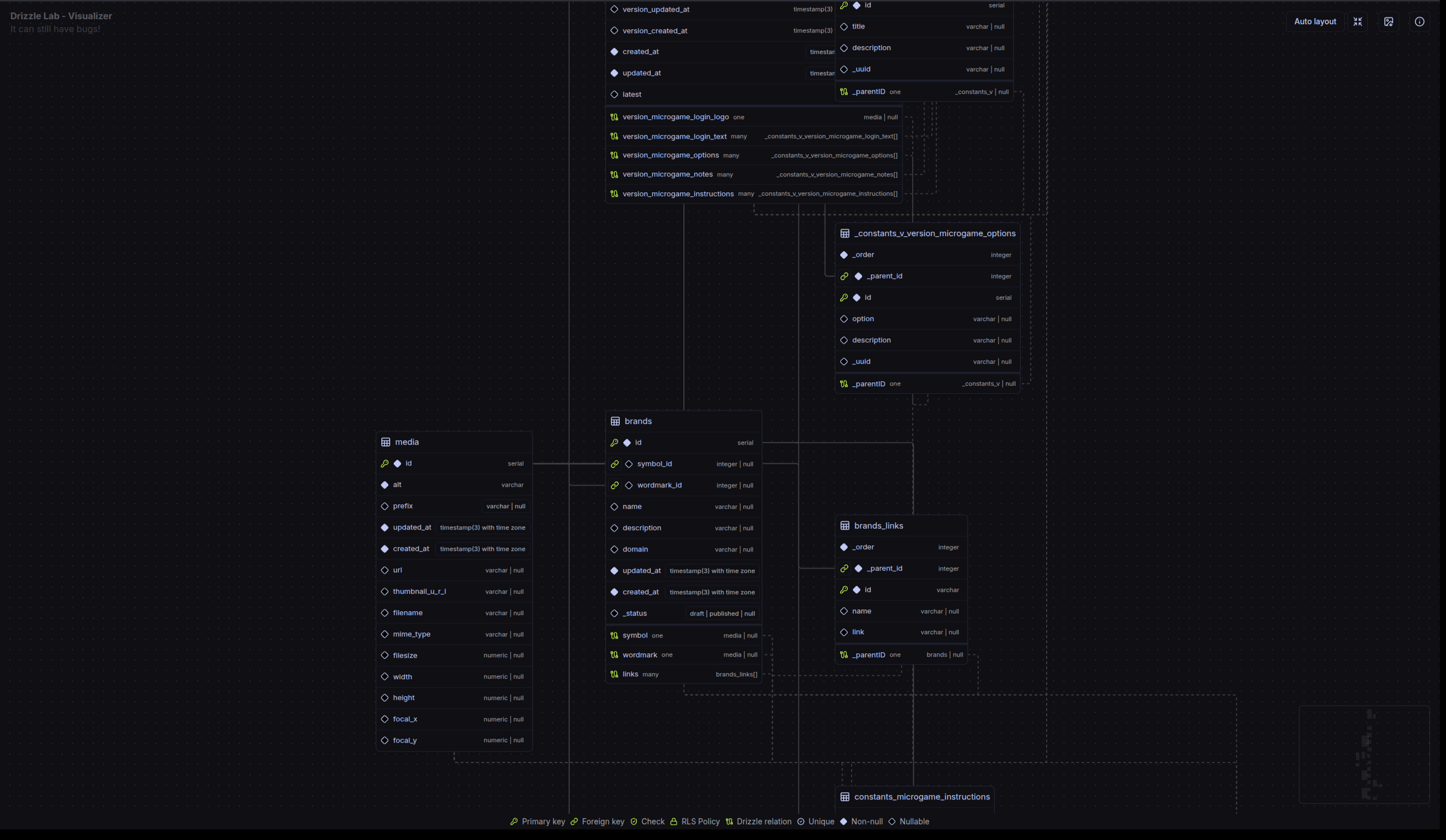Click Drizzle relation icon next to links
Viewport: 1446px width, 840px height.
[614, 675]
